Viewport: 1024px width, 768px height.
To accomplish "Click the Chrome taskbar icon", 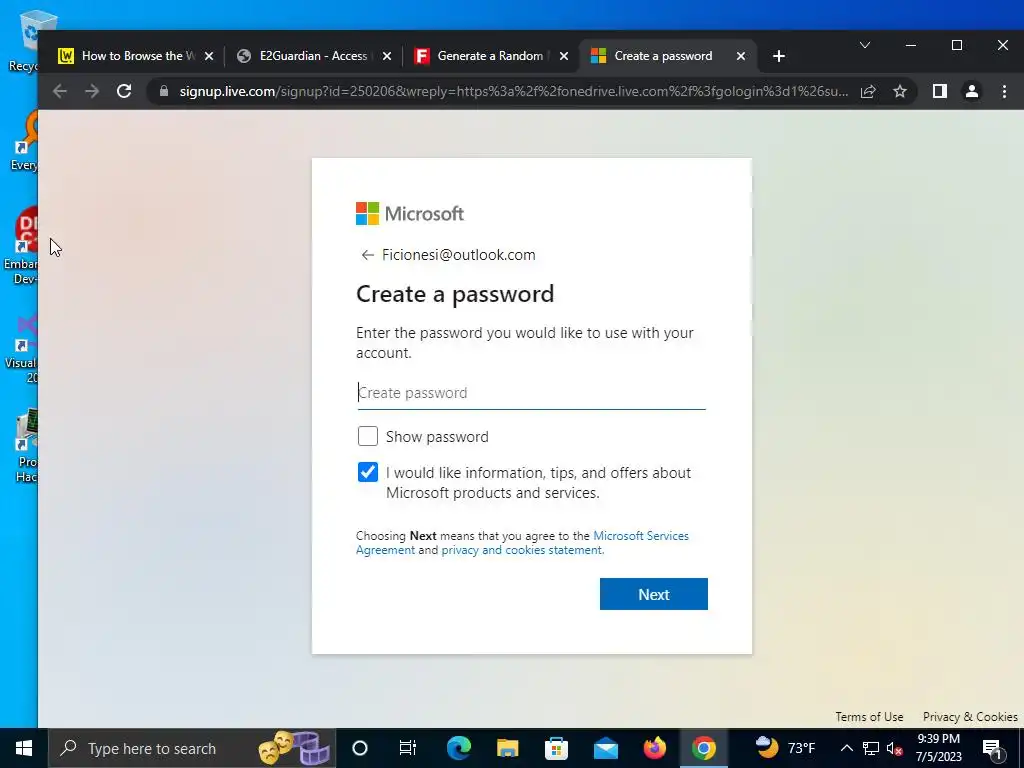I will (703, 748).
